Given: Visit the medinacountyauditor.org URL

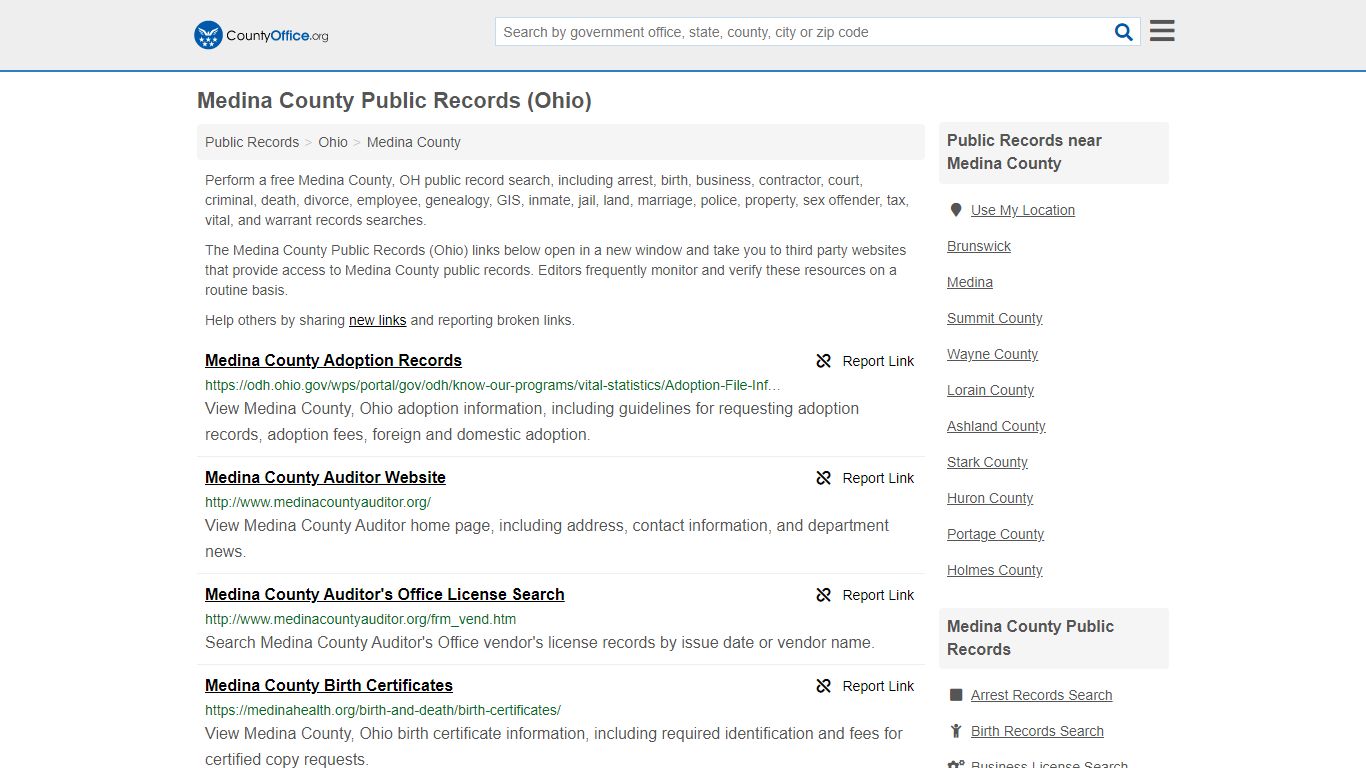Looking at the screenshot, I should coord(318,502).
